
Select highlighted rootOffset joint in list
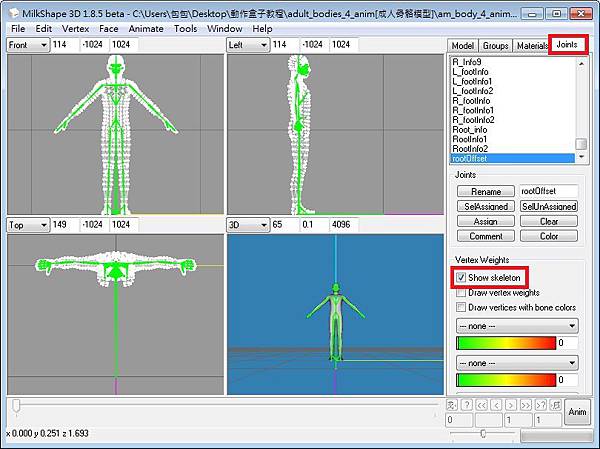[513, 158]
